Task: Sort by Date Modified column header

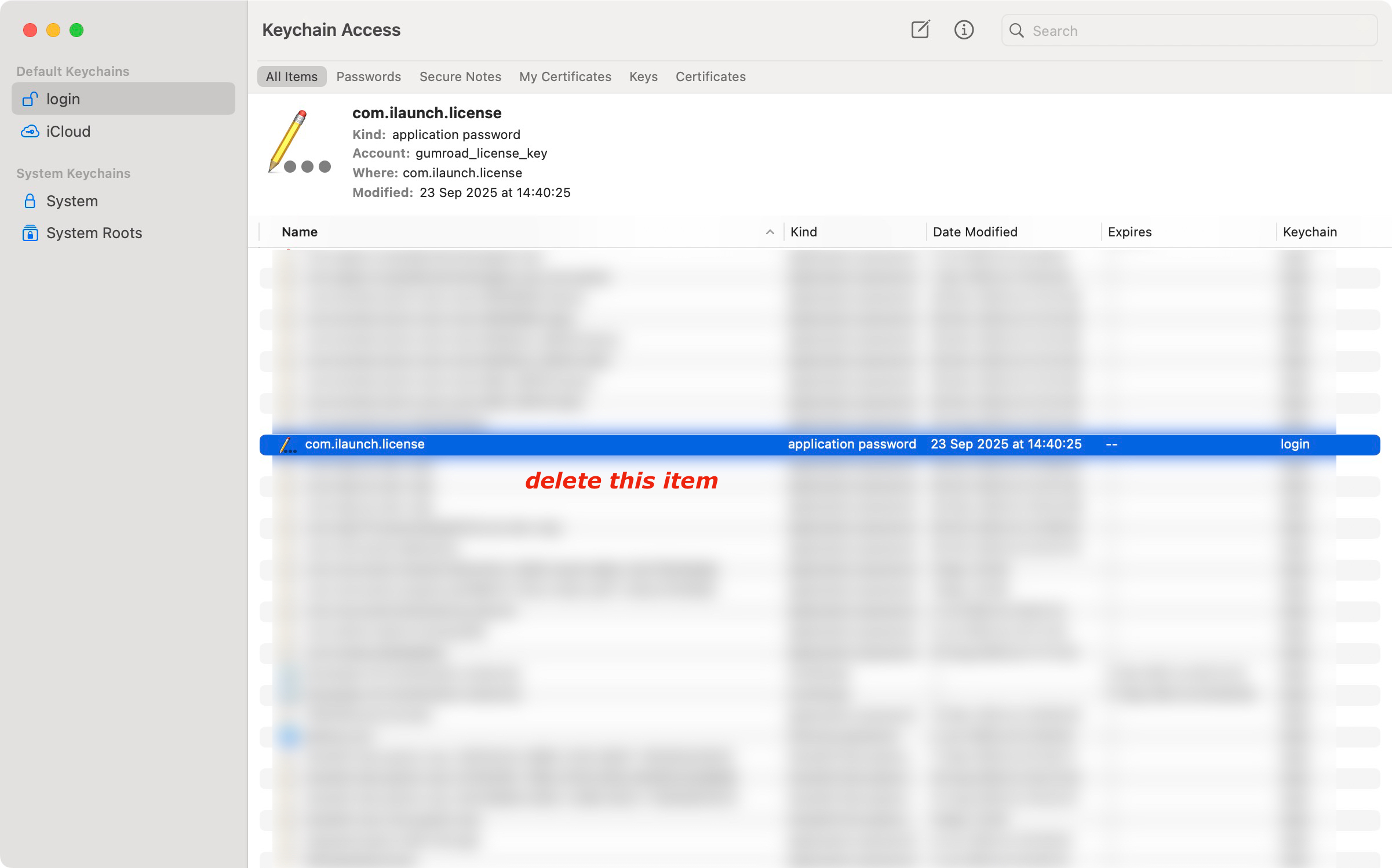Action: tap(975, 232)
